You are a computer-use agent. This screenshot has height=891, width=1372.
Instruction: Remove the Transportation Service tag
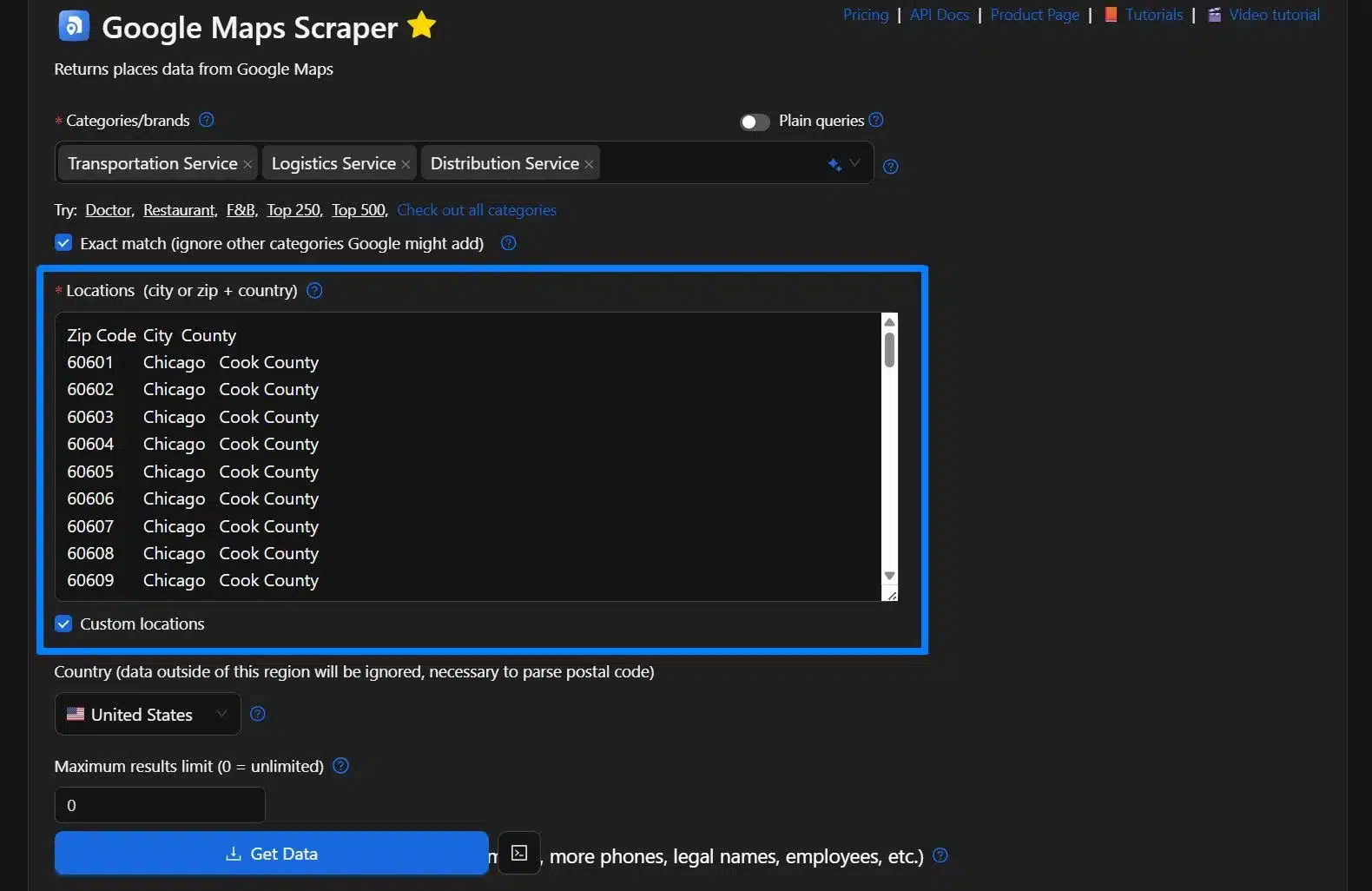[x=247, y=164]
